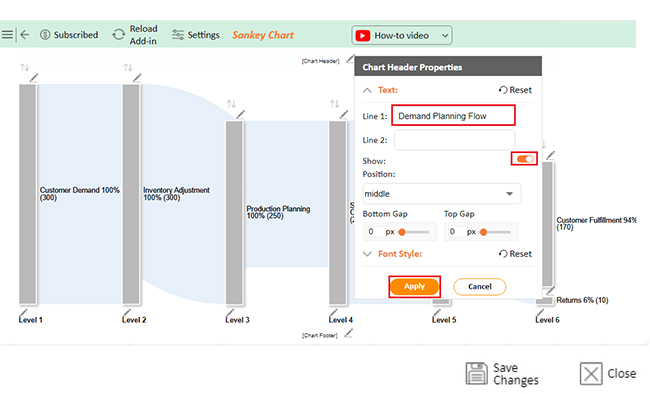650x394 pixels.
Task: Click sort arrows above Level 3 column
Action: pyautogui.click(x=231, y=104)
